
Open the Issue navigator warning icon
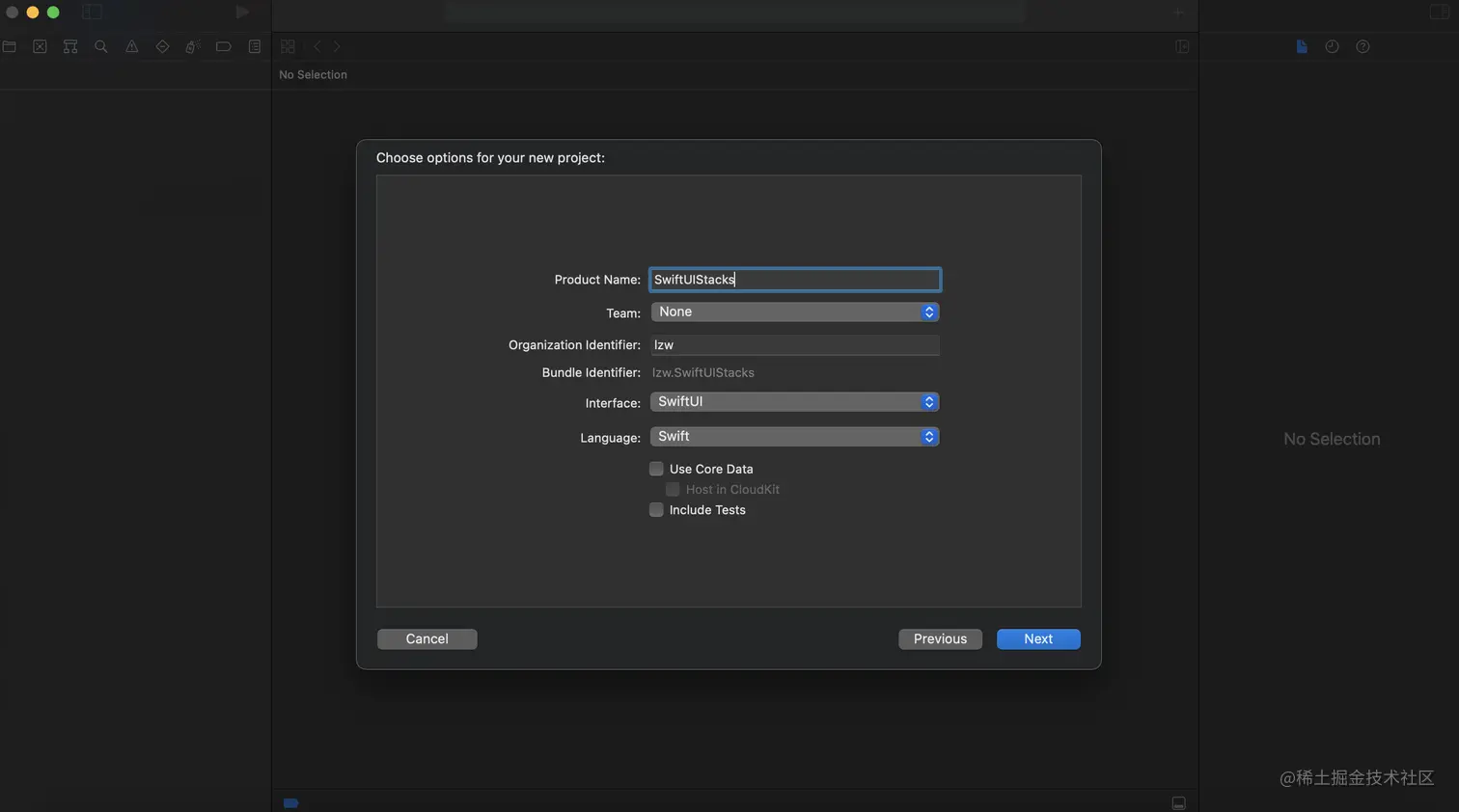[132, 46]
